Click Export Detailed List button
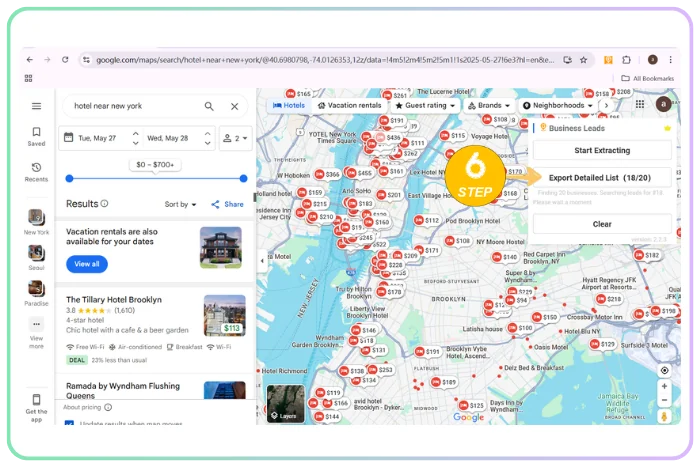700x471 pixels. [602, 178]
